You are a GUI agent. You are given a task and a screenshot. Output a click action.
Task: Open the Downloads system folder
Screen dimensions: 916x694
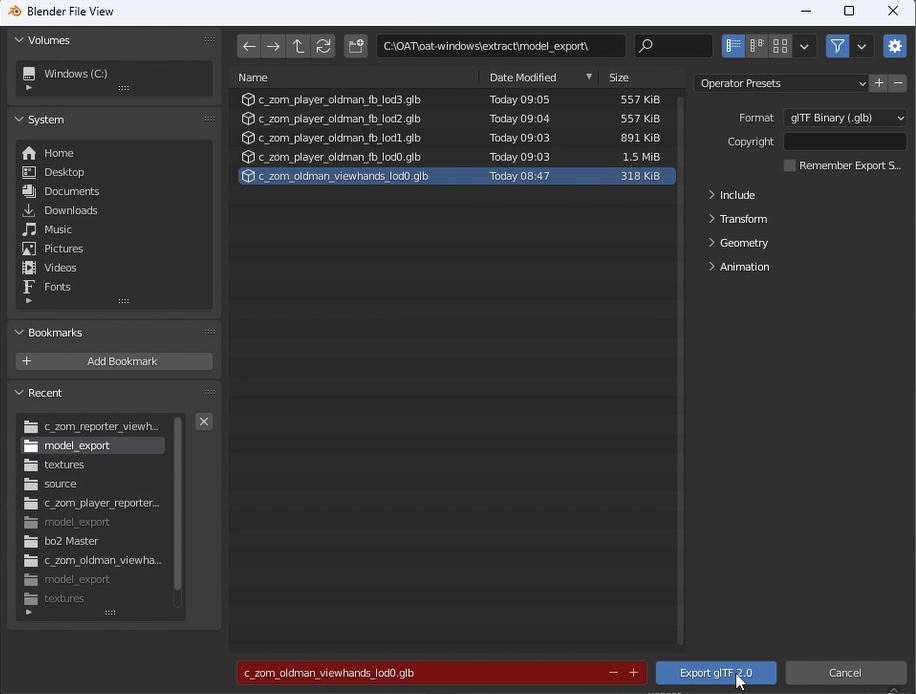70,210
